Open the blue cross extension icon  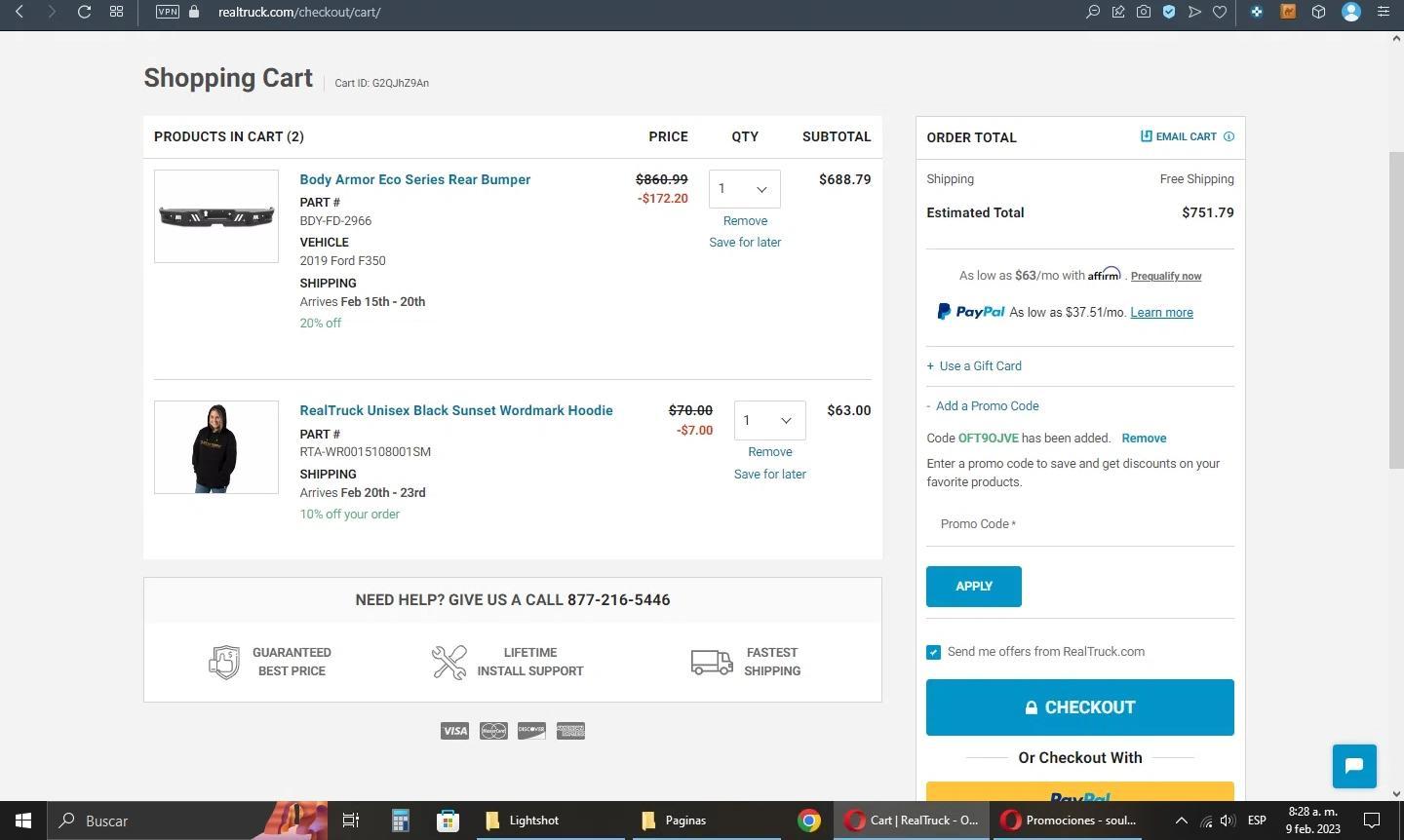pyautogui.click(x=1257, y=12)
